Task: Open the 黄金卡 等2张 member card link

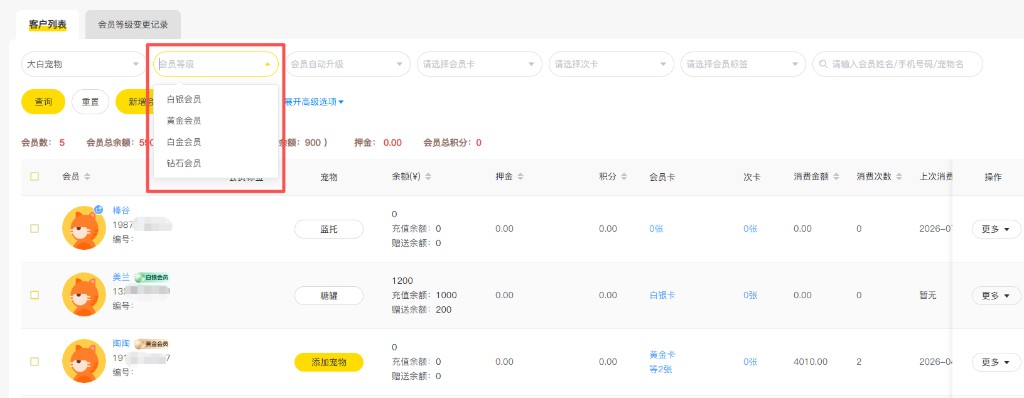Action: (x=662, y=361)
